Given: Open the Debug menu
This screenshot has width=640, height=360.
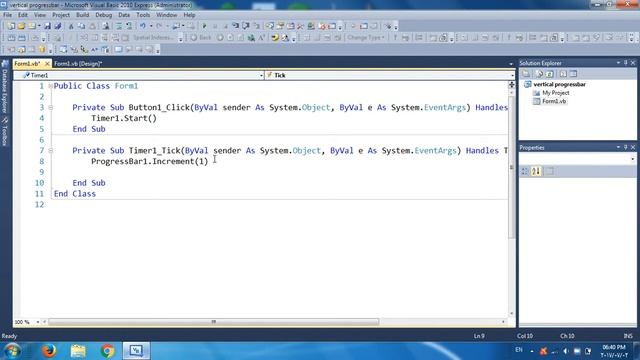Looking at the screenshot, I should pyautogui.click(x=104, y=15).
